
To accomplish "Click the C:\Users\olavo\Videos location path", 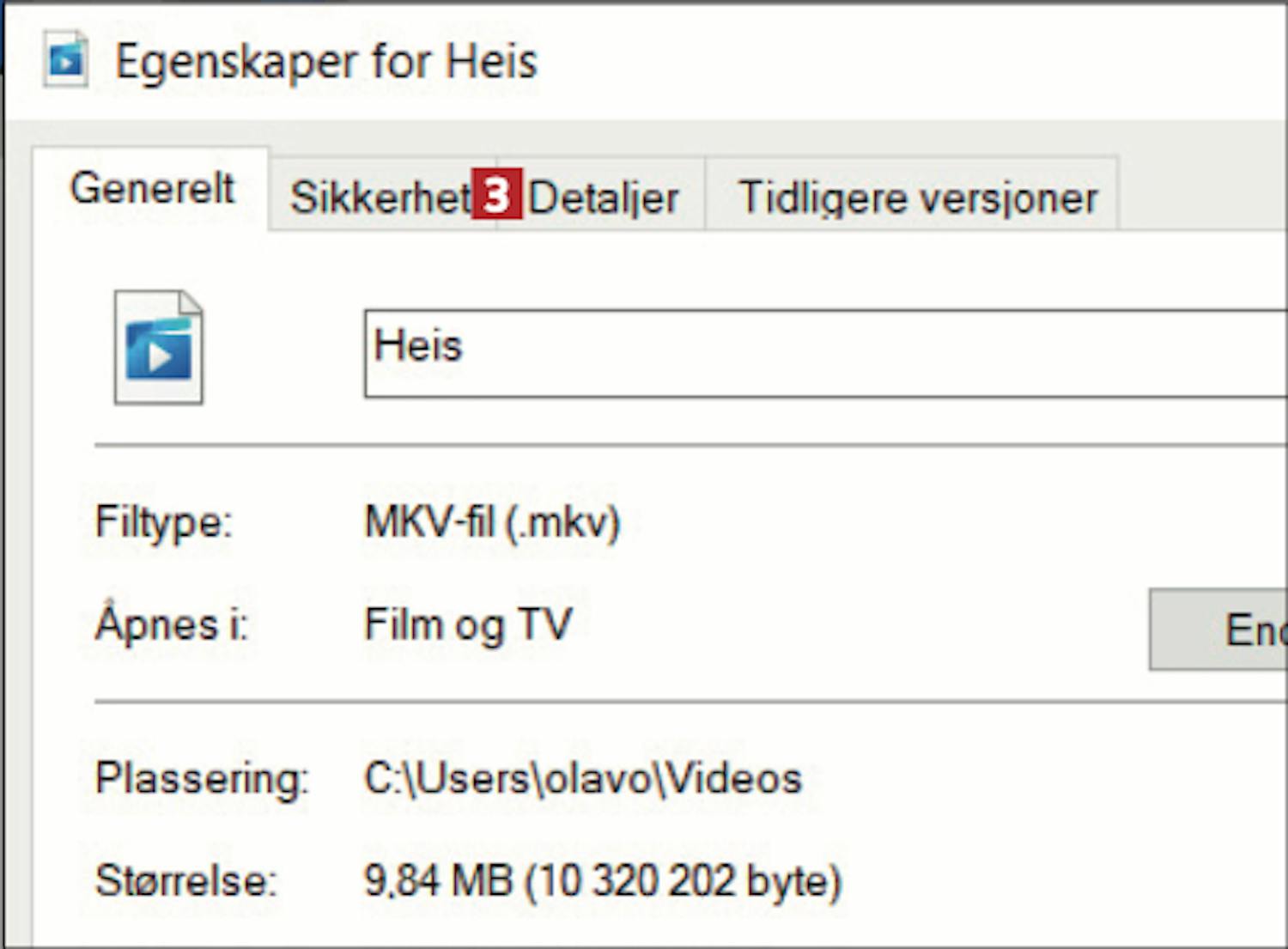I will [582, 779].
